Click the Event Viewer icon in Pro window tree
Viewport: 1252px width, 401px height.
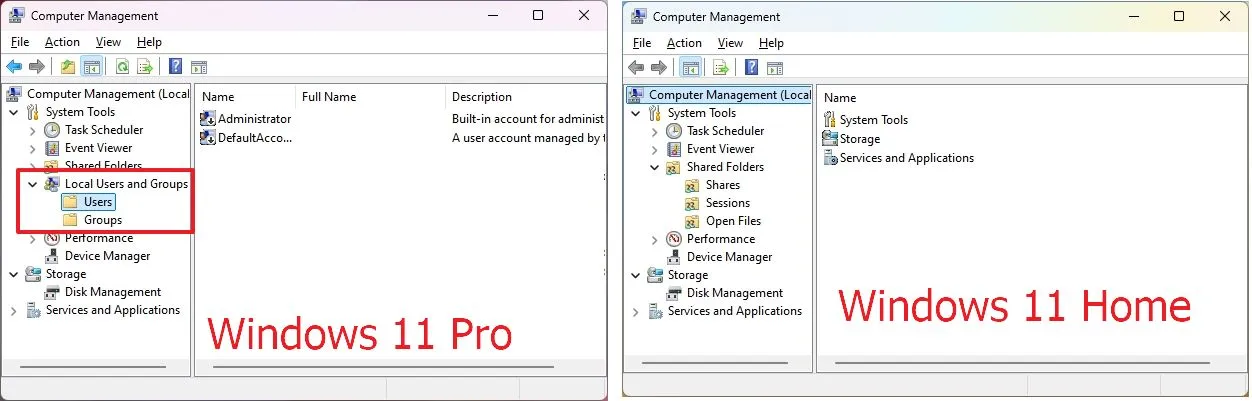pos(53,148)
